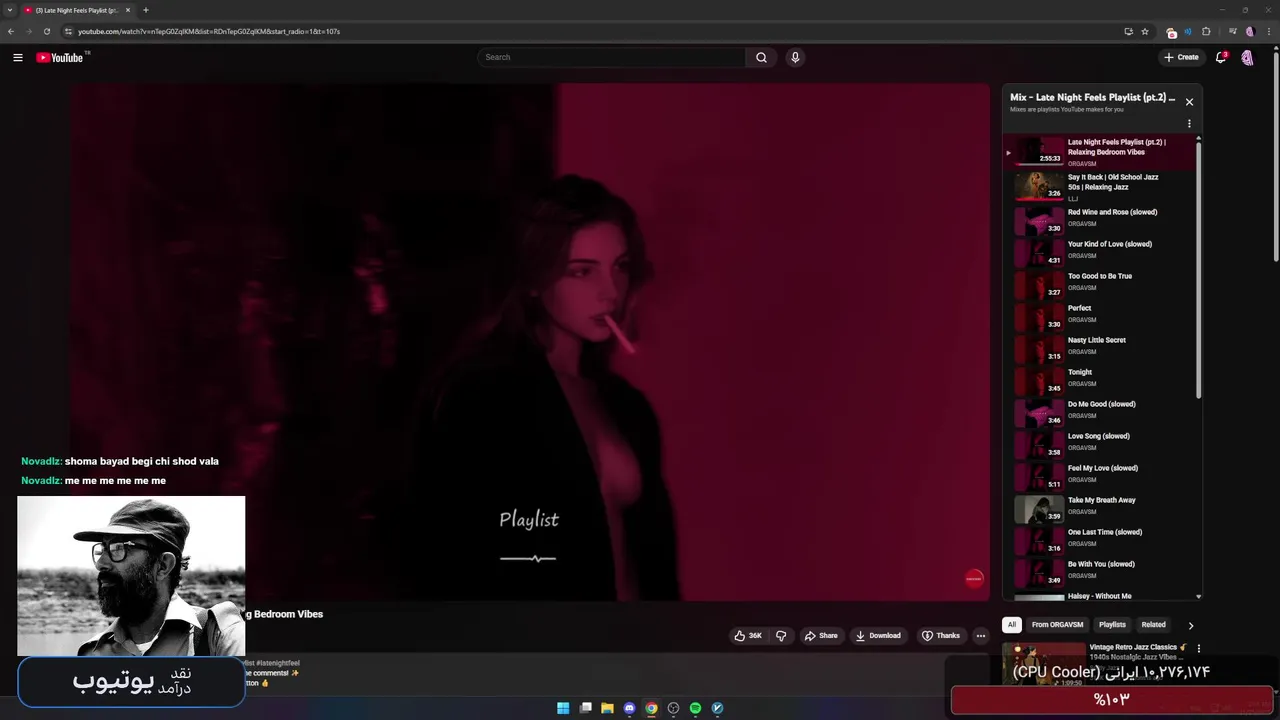Click the main video player

[x=530, y=342]
